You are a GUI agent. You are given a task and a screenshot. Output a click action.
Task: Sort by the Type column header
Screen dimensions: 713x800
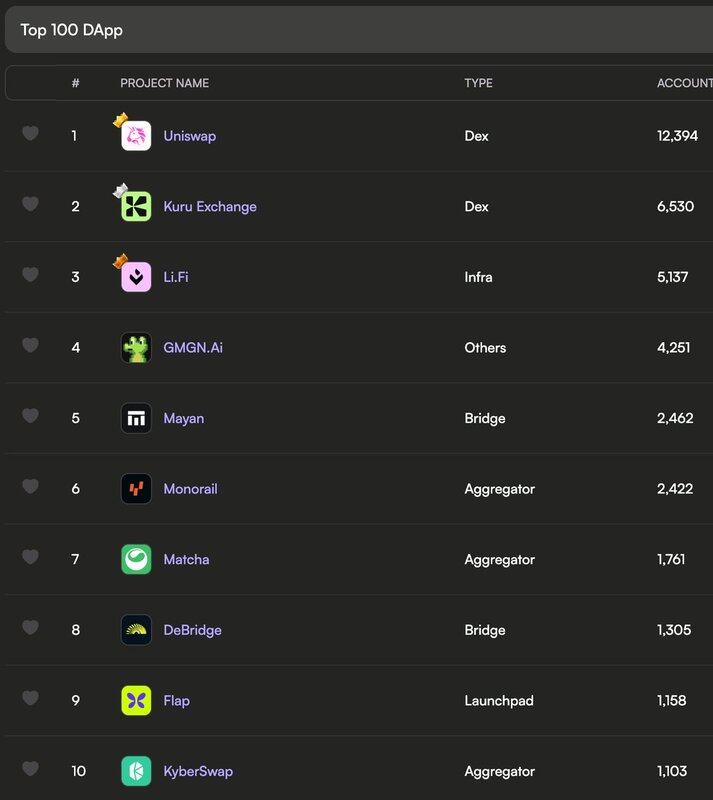tap(478, 83)
